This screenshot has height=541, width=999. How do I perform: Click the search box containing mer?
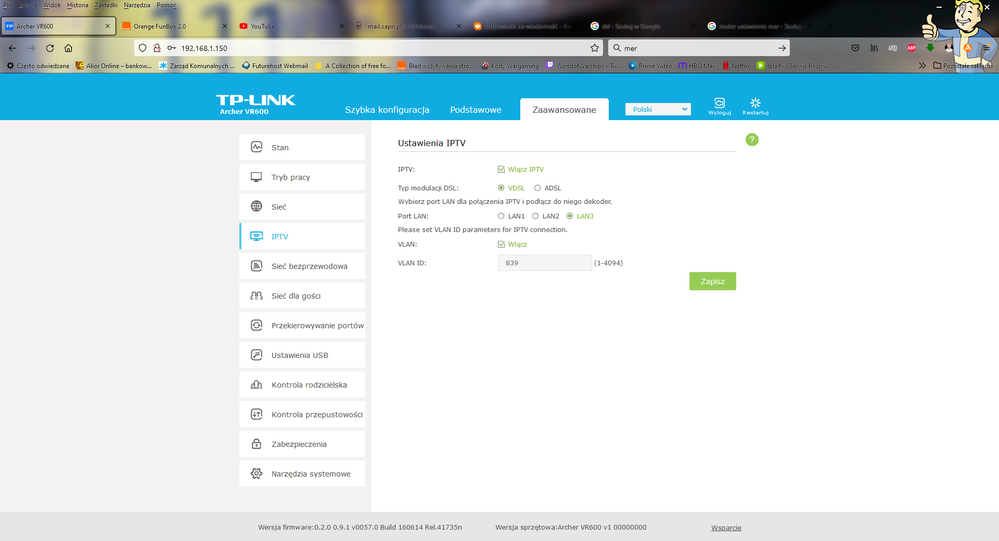coord(699,48)
